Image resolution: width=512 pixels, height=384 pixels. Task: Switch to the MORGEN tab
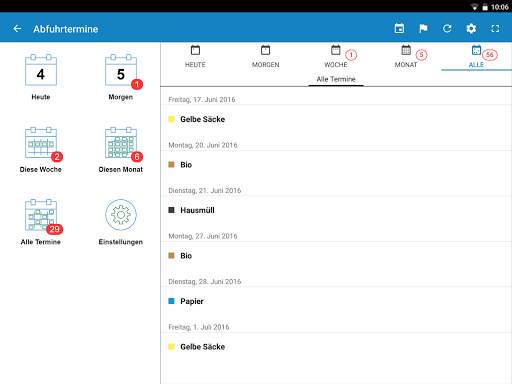tap(266, 56)
